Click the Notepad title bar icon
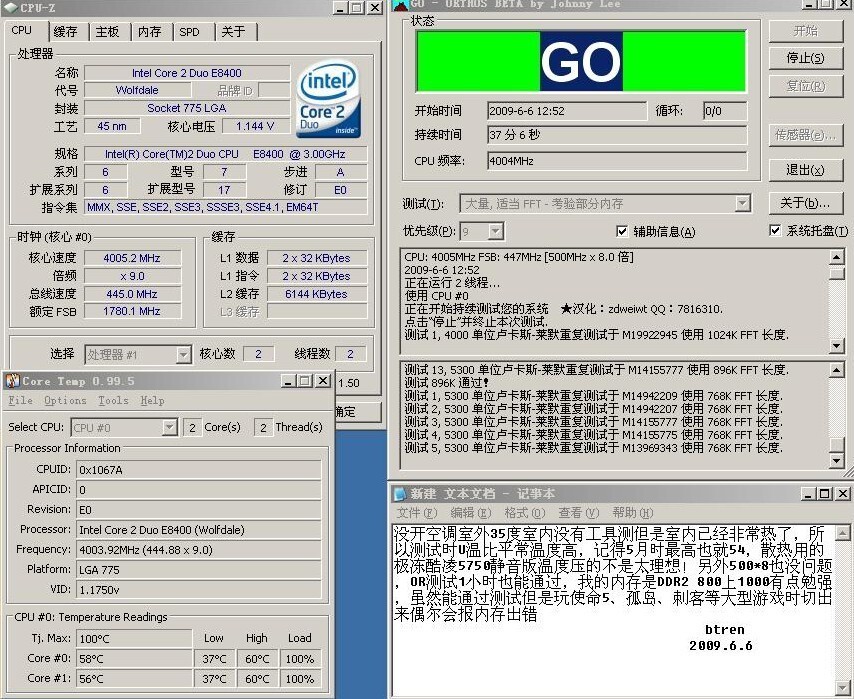Screen dimensions: 854x699 399,493
